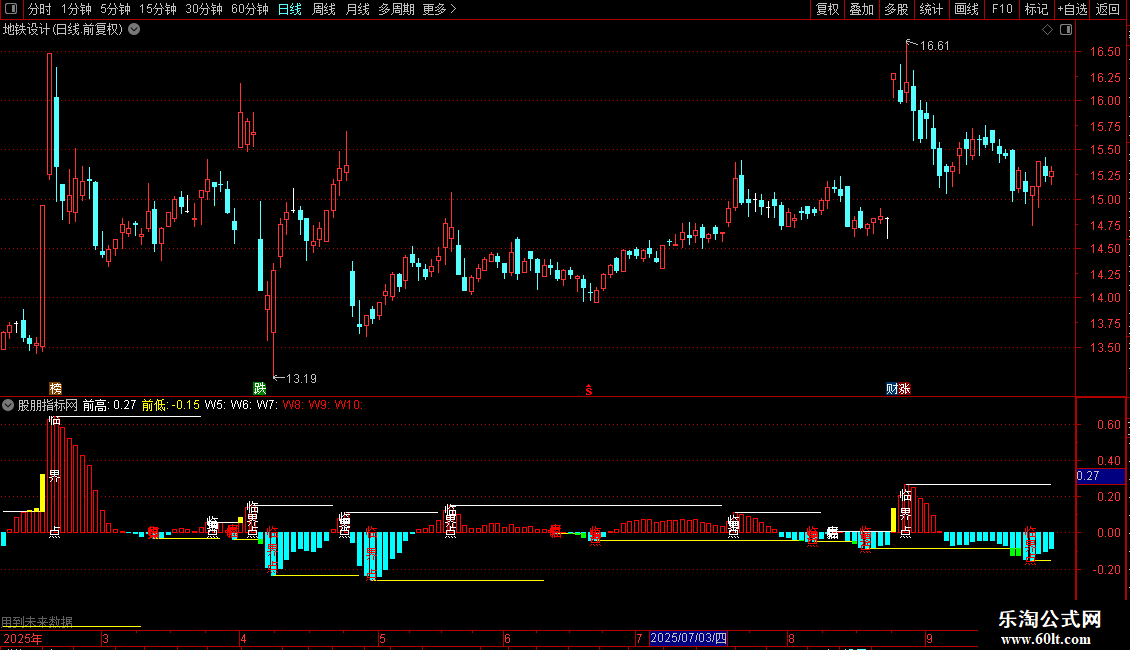Click the 前低: -0.15 value label
Viewport: 1130px width, 650px height.
(171, 405)
